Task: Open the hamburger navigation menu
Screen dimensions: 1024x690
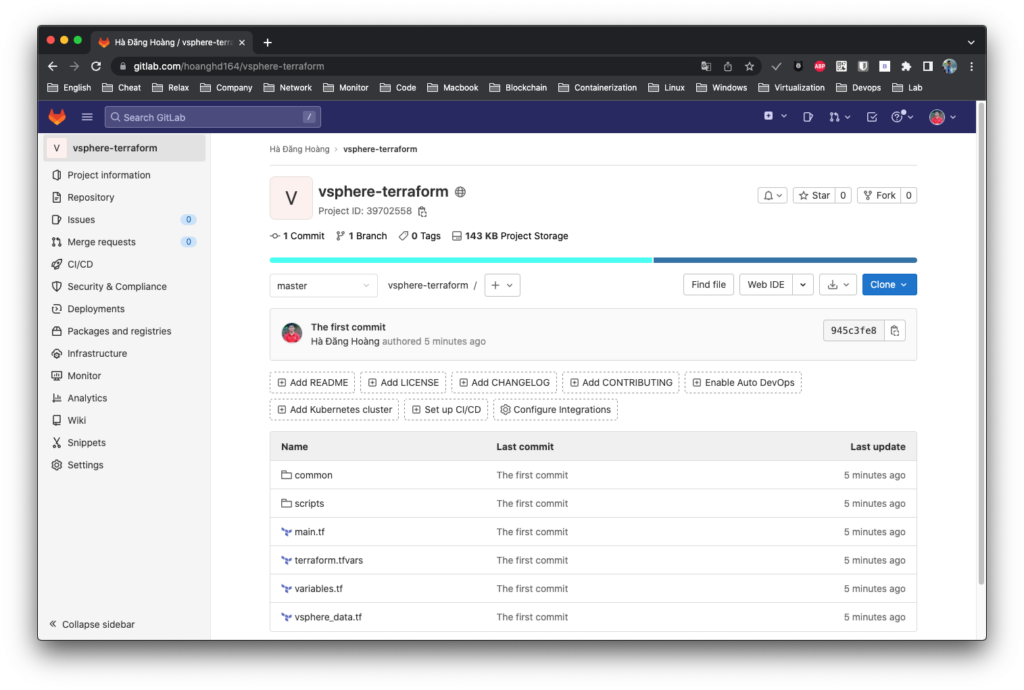Action: [x=87, y=117]
